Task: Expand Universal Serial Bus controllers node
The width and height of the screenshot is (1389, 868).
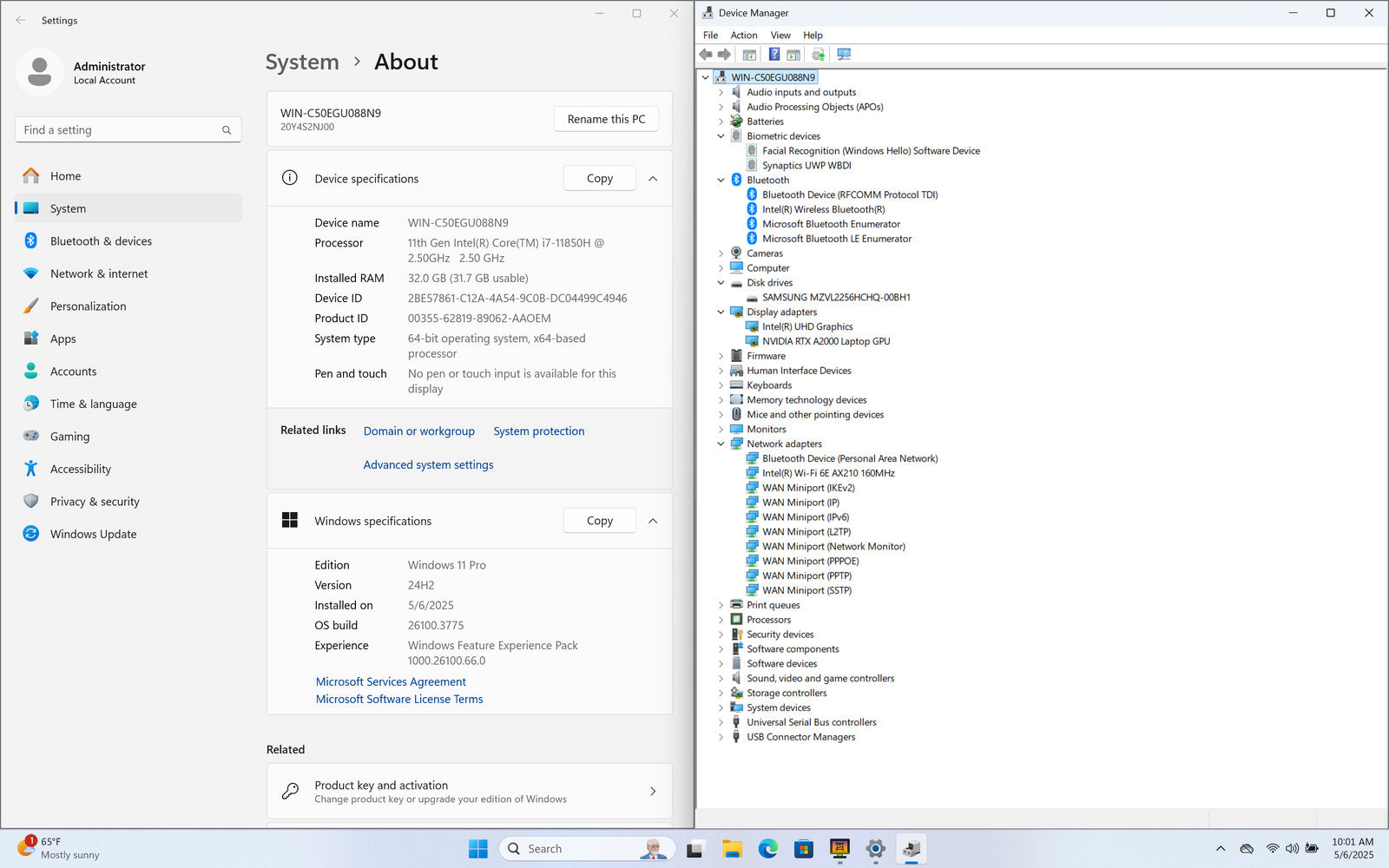Action: (721, 723)
